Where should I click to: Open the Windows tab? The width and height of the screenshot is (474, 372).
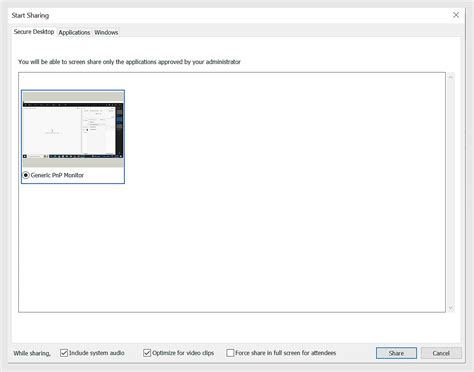pos(106,32)
